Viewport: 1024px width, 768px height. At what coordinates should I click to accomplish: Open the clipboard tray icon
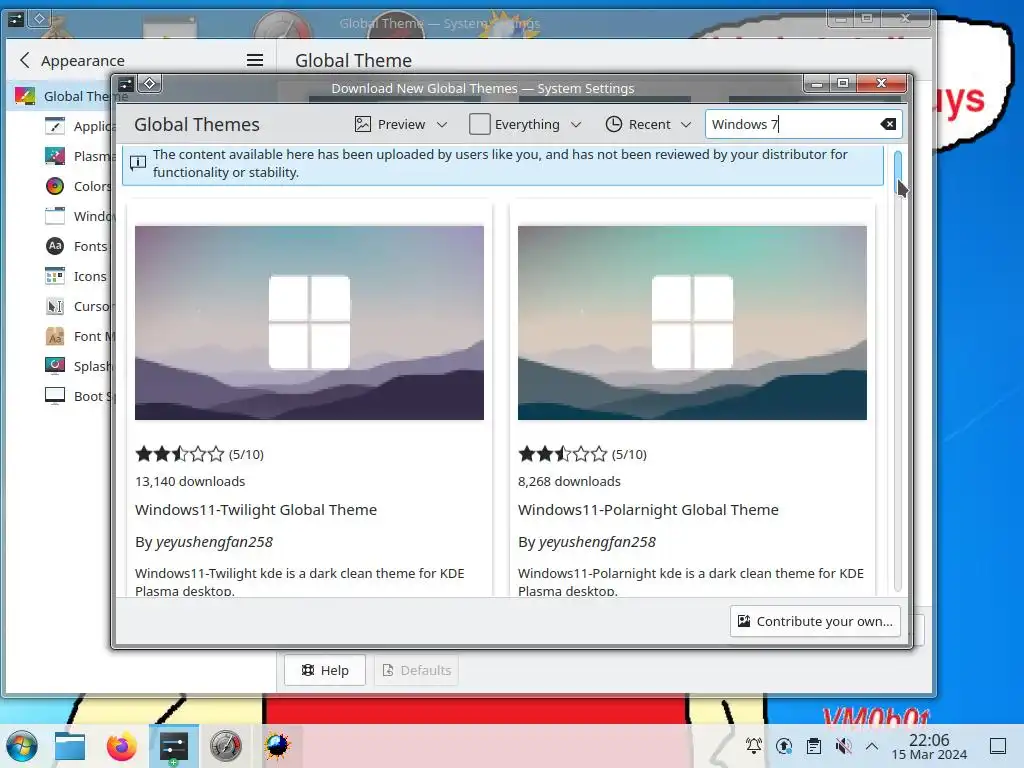814,746
